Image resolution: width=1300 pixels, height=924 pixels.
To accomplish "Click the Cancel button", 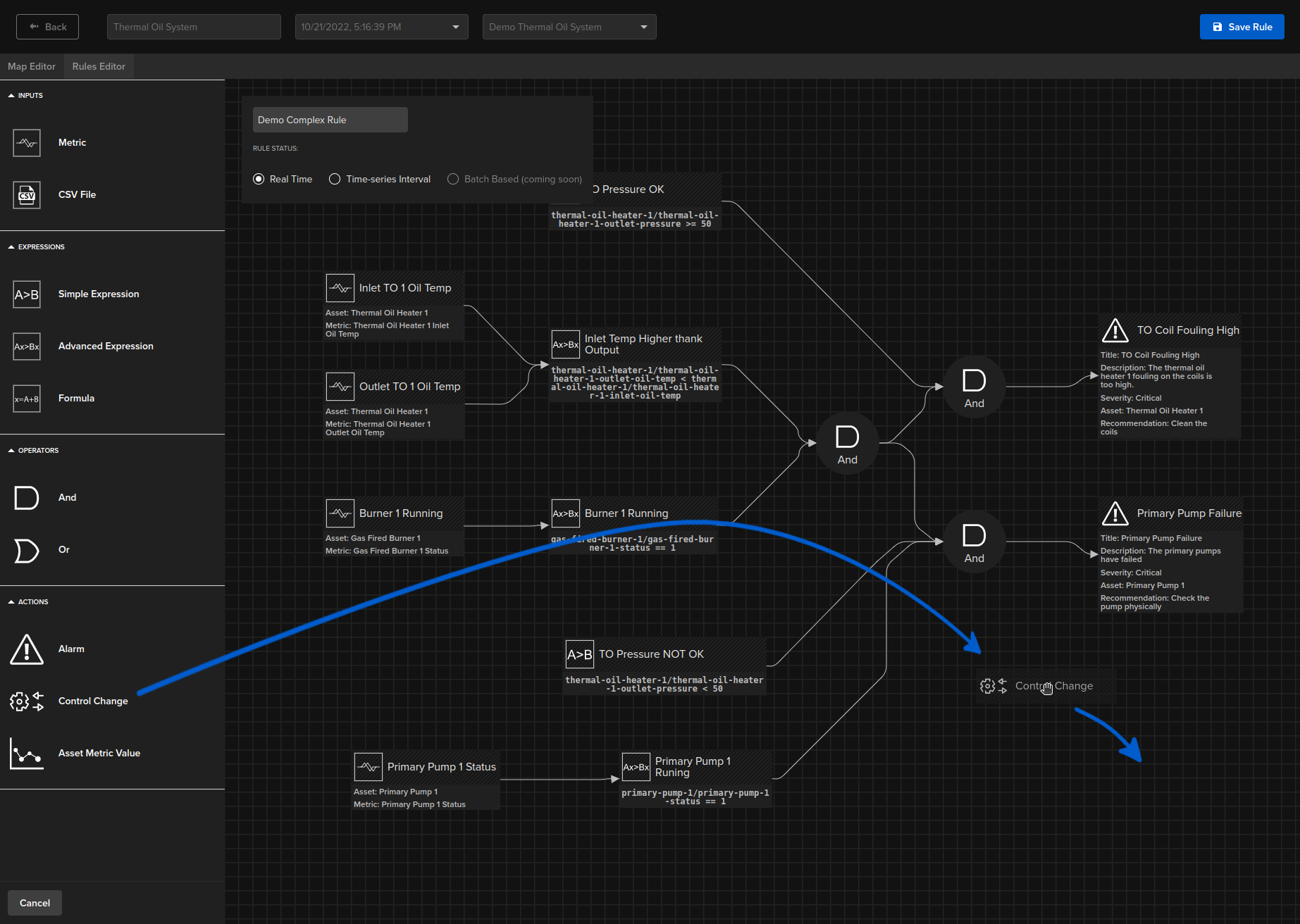I will coord(35,903).
